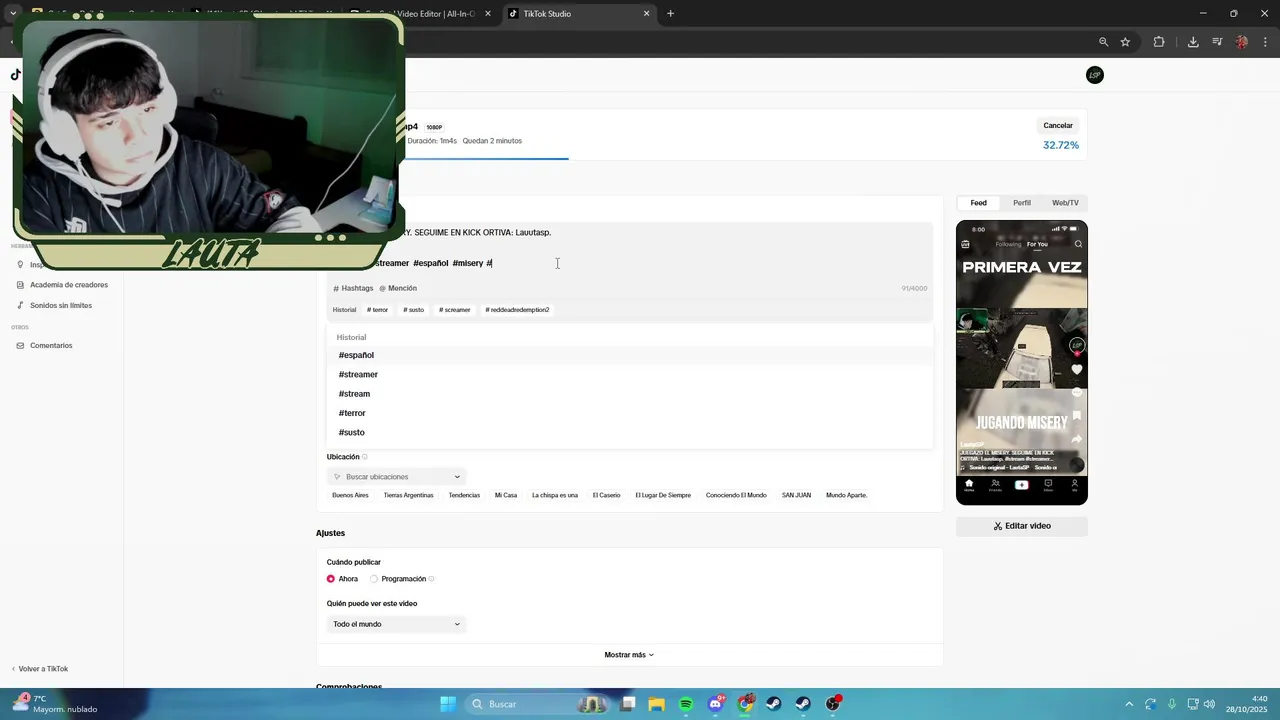Click the LIVE icon in preview top-left
This screenshot has width=1280, height=720.
(x=965, y=244)
